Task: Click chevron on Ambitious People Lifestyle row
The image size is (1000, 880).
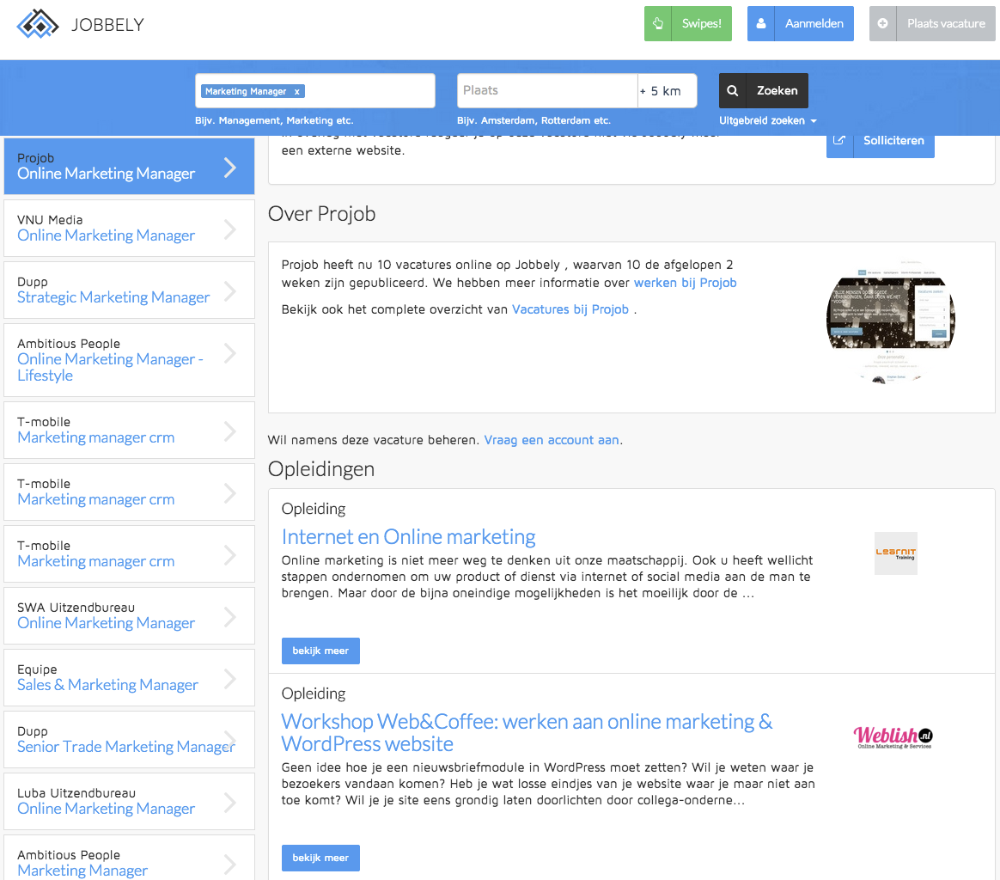Action: tap(230, 353)
